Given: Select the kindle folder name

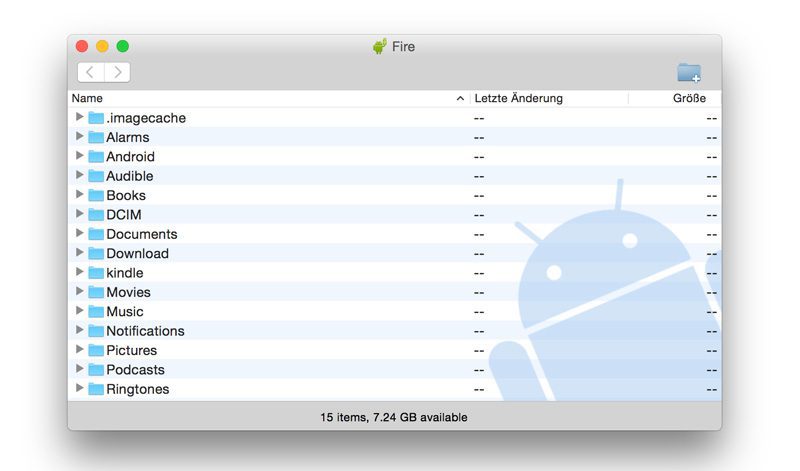Looking at the screenshot, I should click(125, 273).
